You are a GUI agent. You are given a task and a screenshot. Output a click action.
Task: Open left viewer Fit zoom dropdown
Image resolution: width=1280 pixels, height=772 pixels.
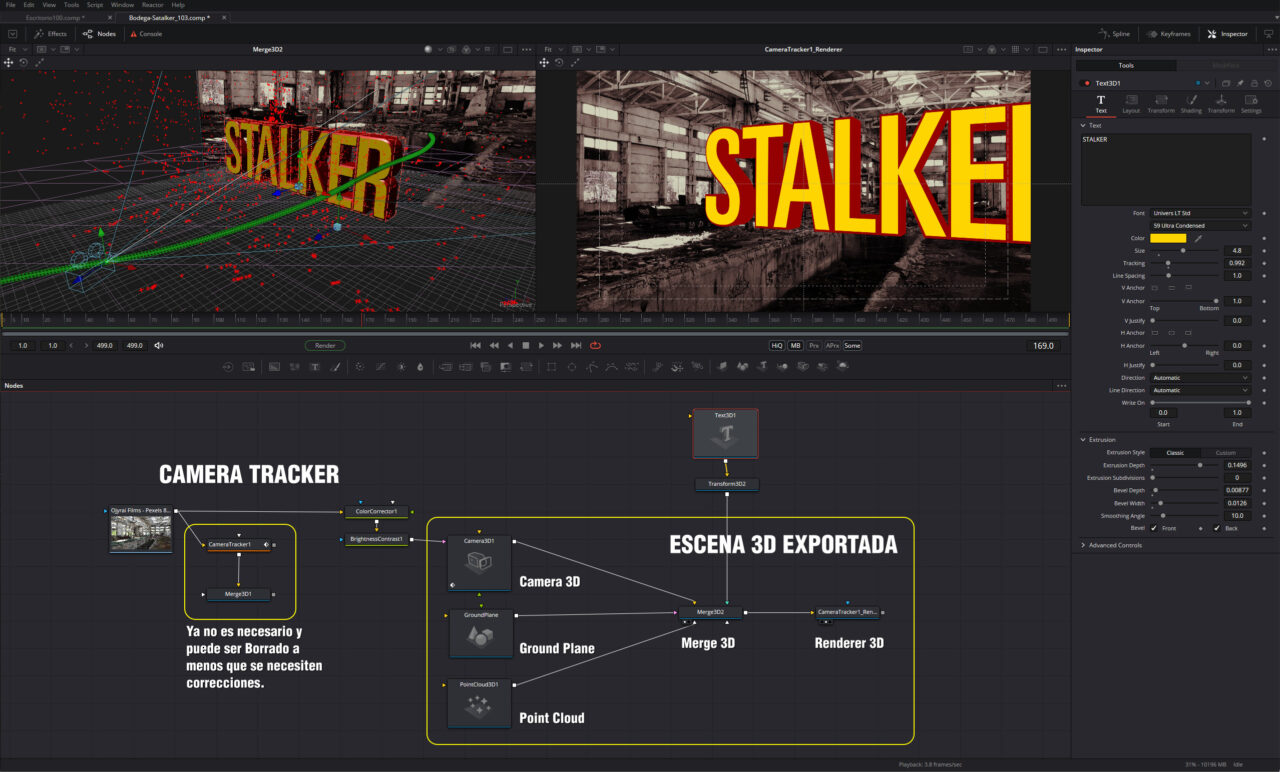17,49
